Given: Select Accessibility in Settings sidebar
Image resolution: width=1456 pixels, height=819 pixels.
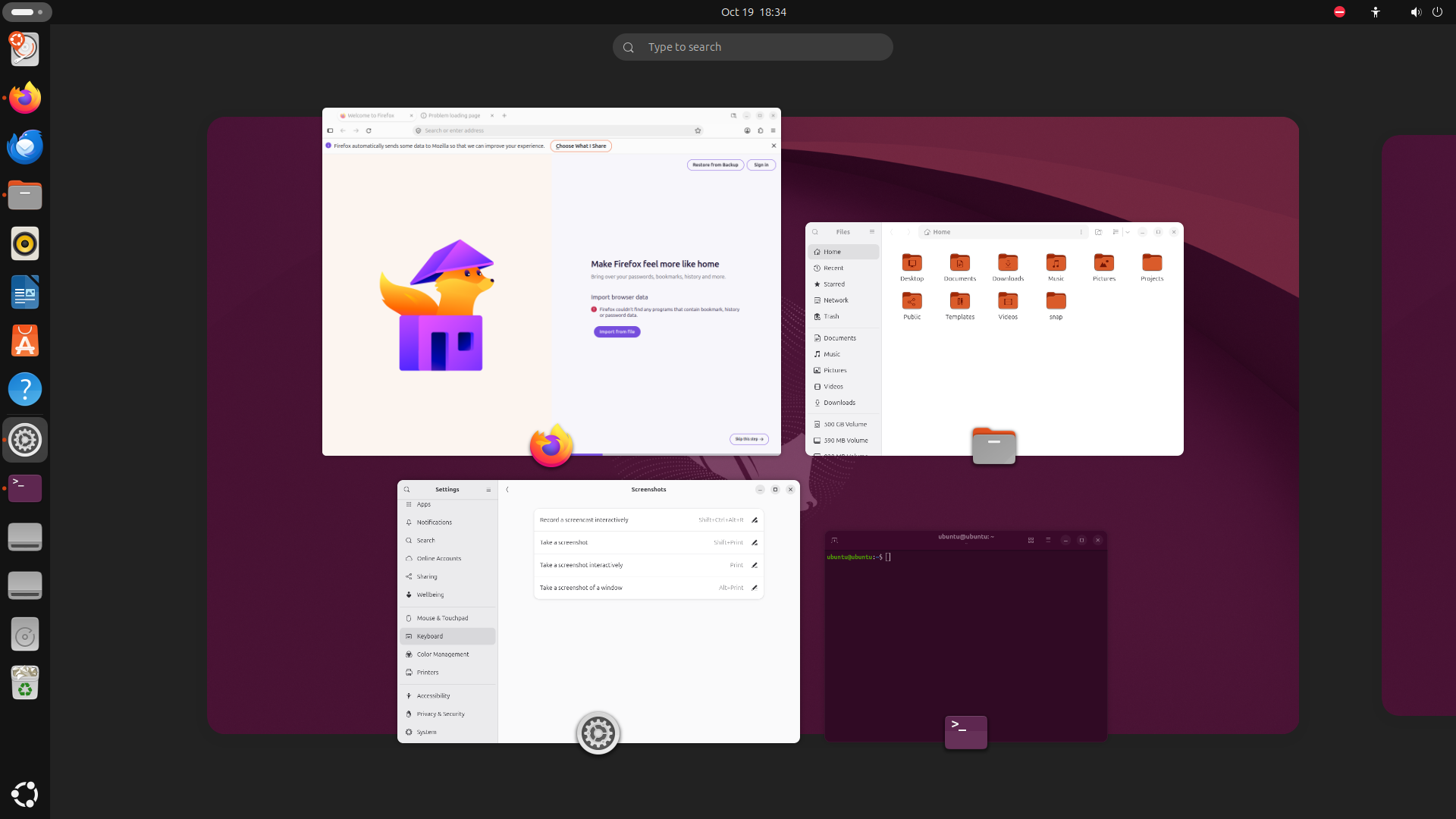Looking at the screenshot, I should pos(447,695).
